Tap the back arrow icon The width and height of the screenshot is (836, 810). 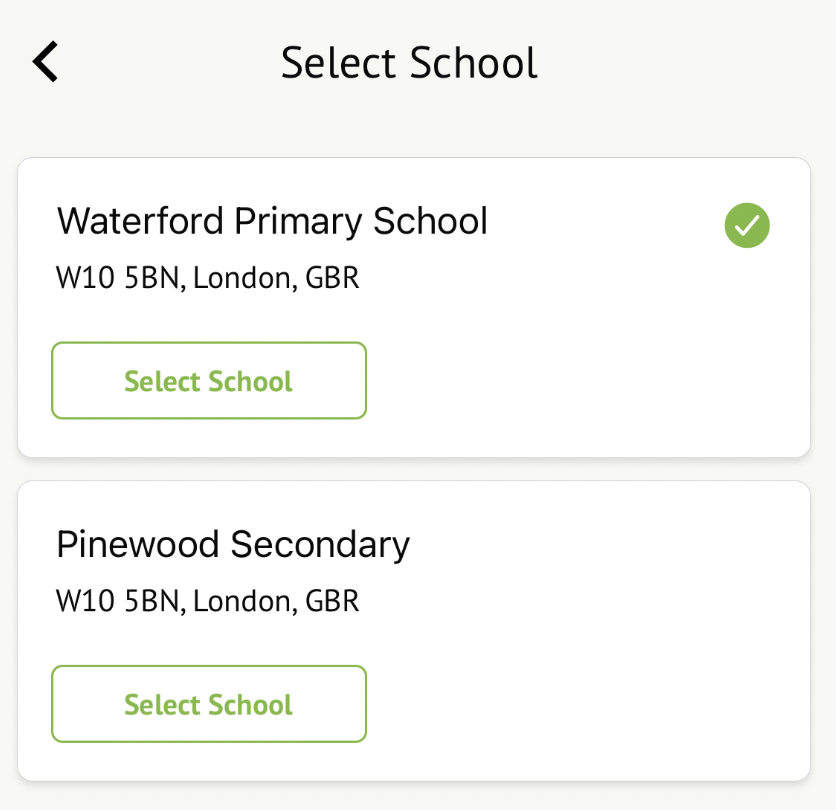coord(46,62)
